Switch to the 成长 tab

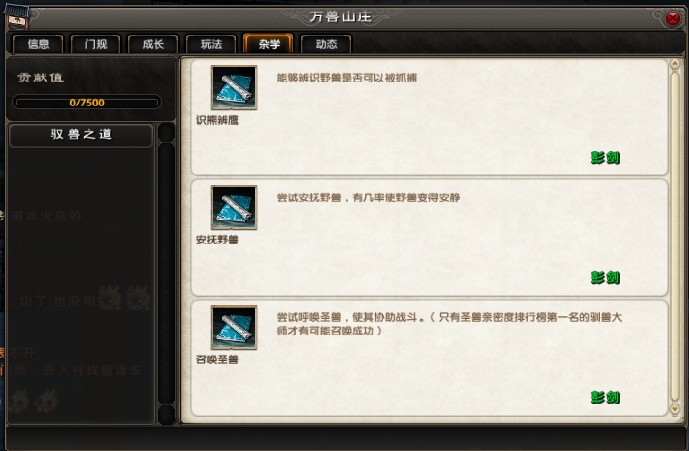tap(153, 44)
